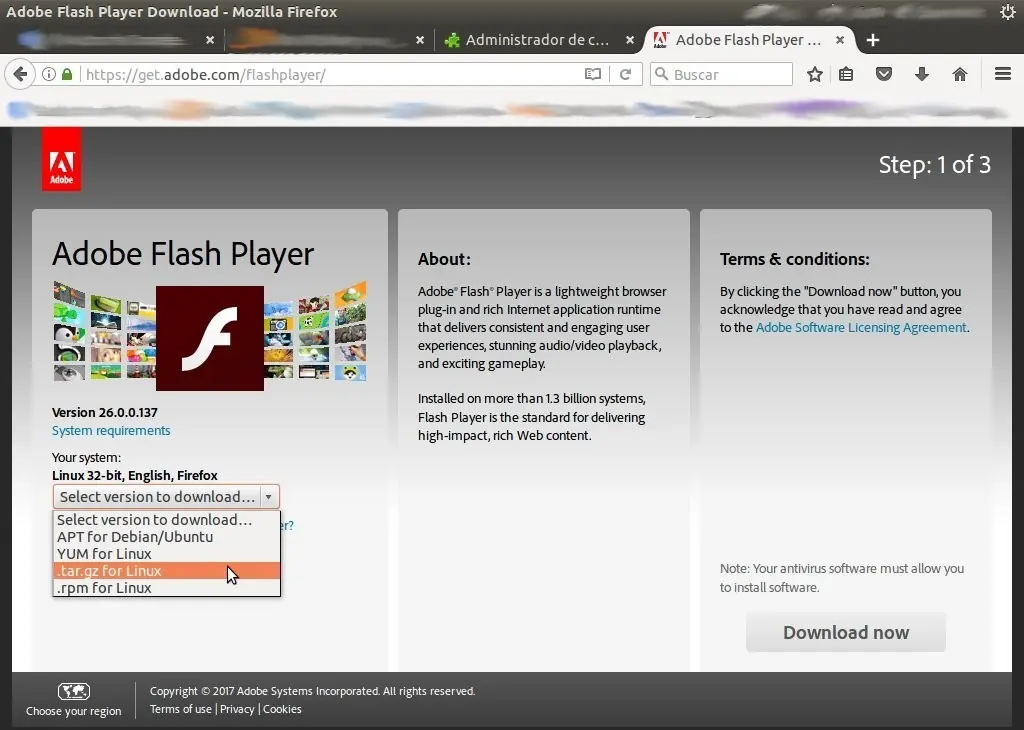Reload the page with the refresh icon
The height and width of the screenshot is (730, 1024).
tap(626, 74)
